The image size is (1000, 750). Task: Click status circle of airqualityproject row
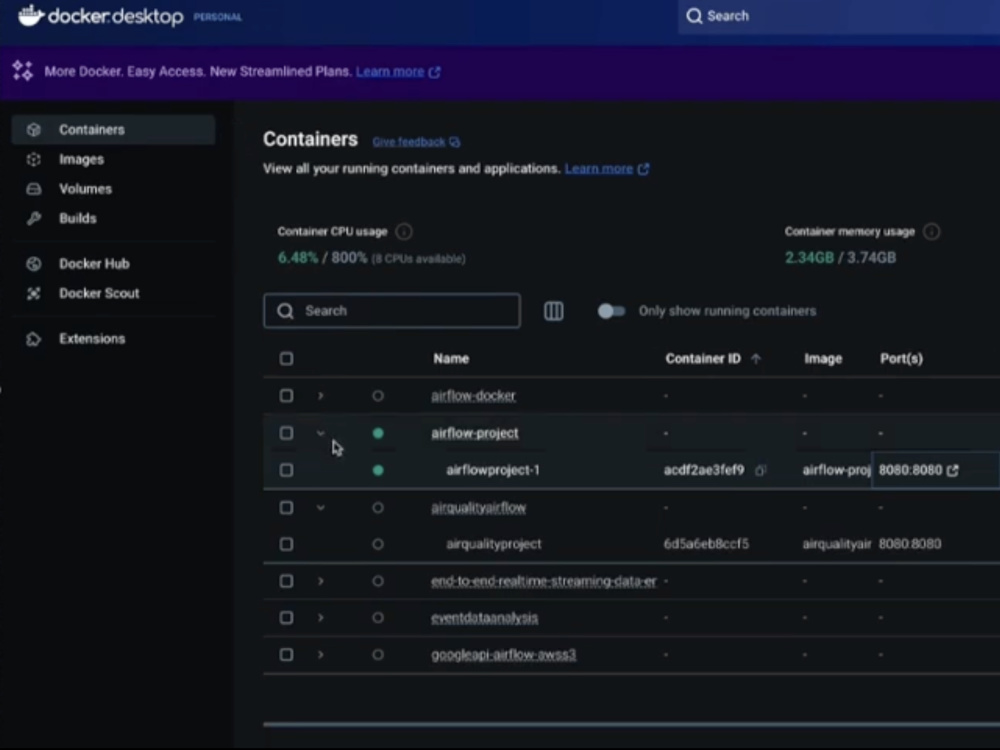pyautogui.click(x=378, y=545)
